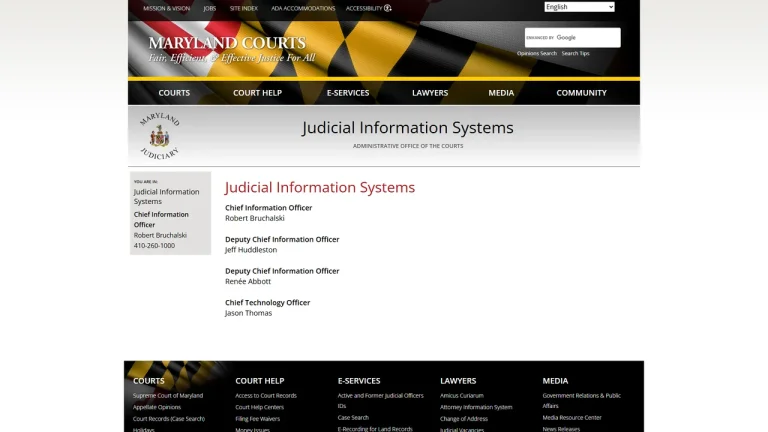The height and width of the screenshot is (432, 768).
Task: Open the Jobs link in top bar
Action: (210, 8)
